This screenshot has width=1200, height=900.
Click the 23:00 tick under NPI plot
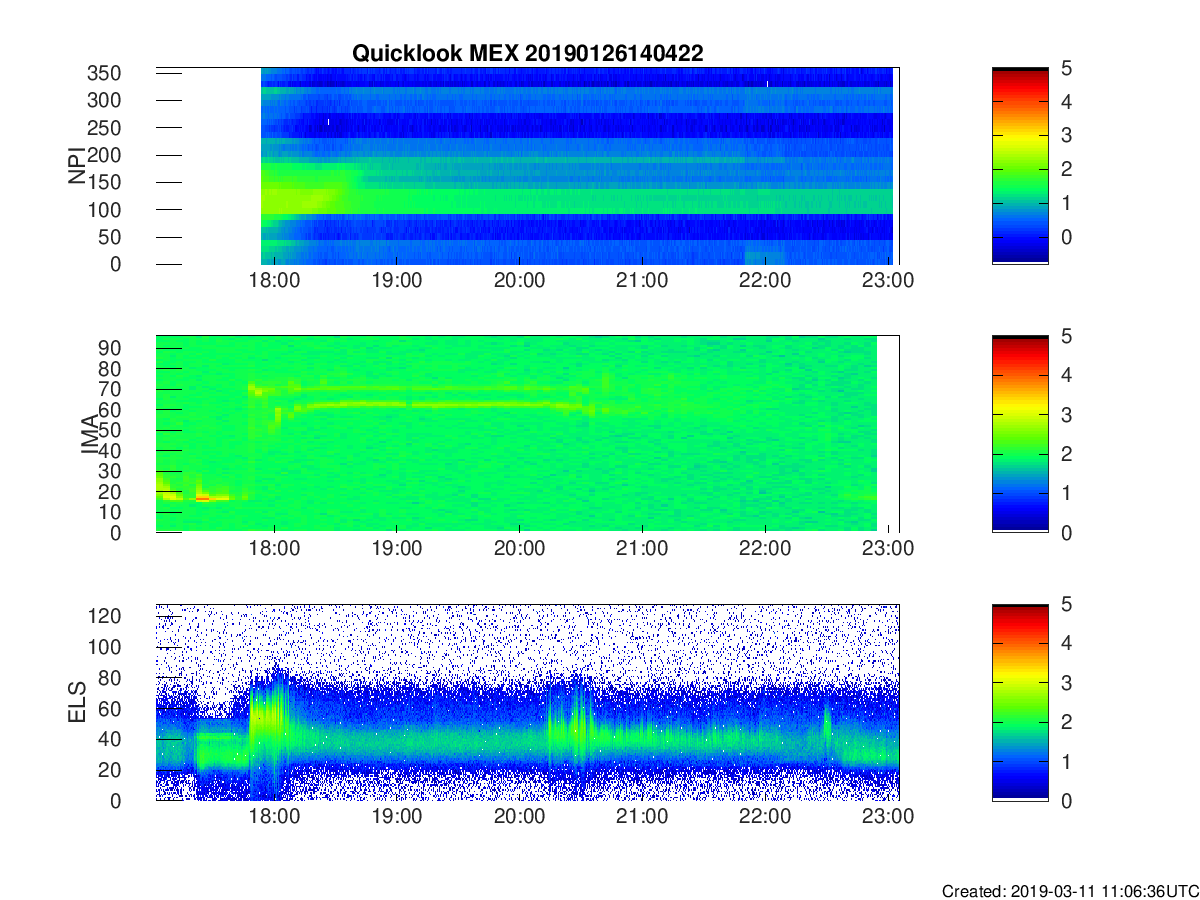point(888,281)
